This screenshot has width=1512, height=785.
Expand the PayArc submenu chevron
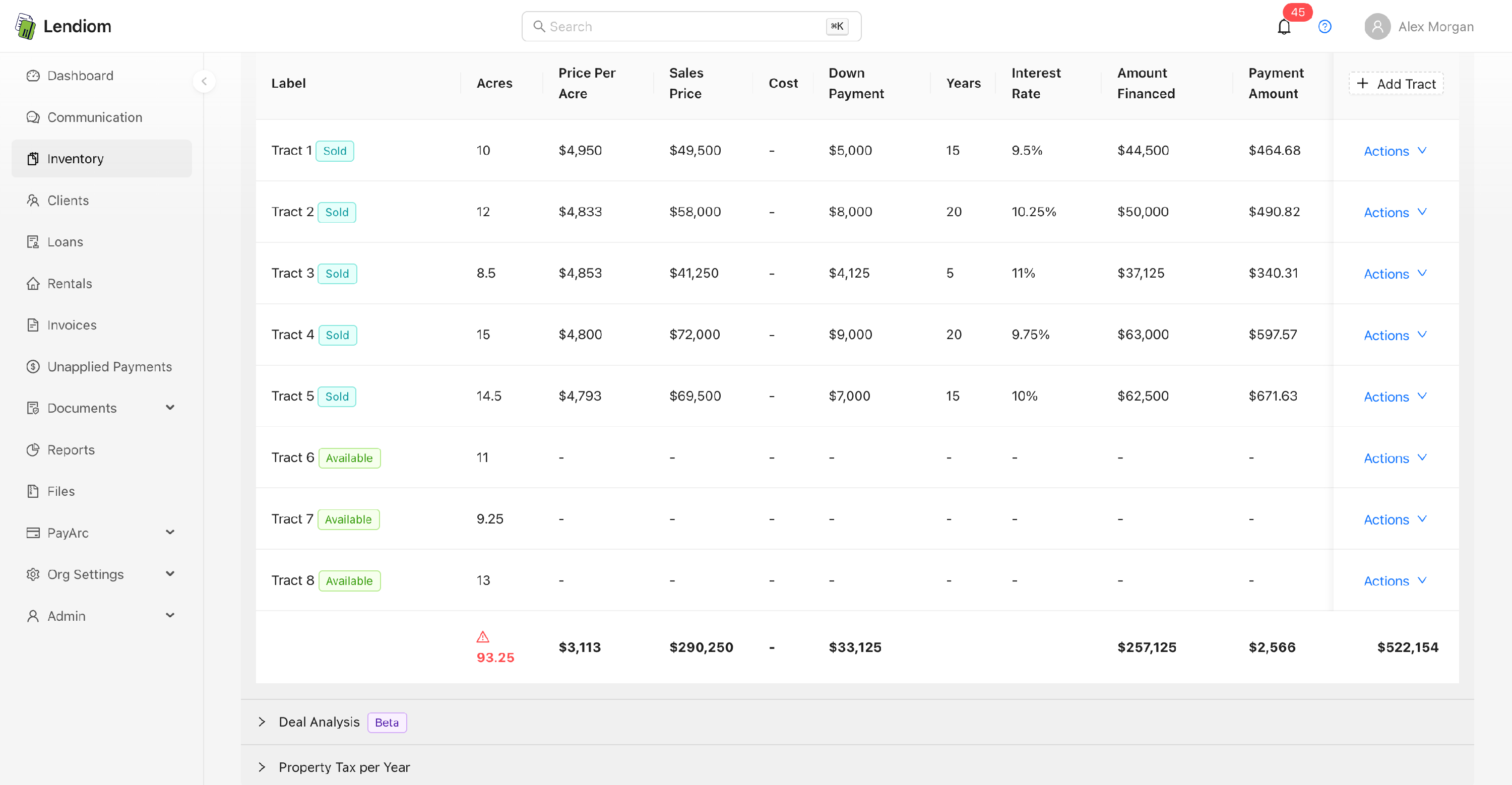pyautogui.click(x=170, y=533)
